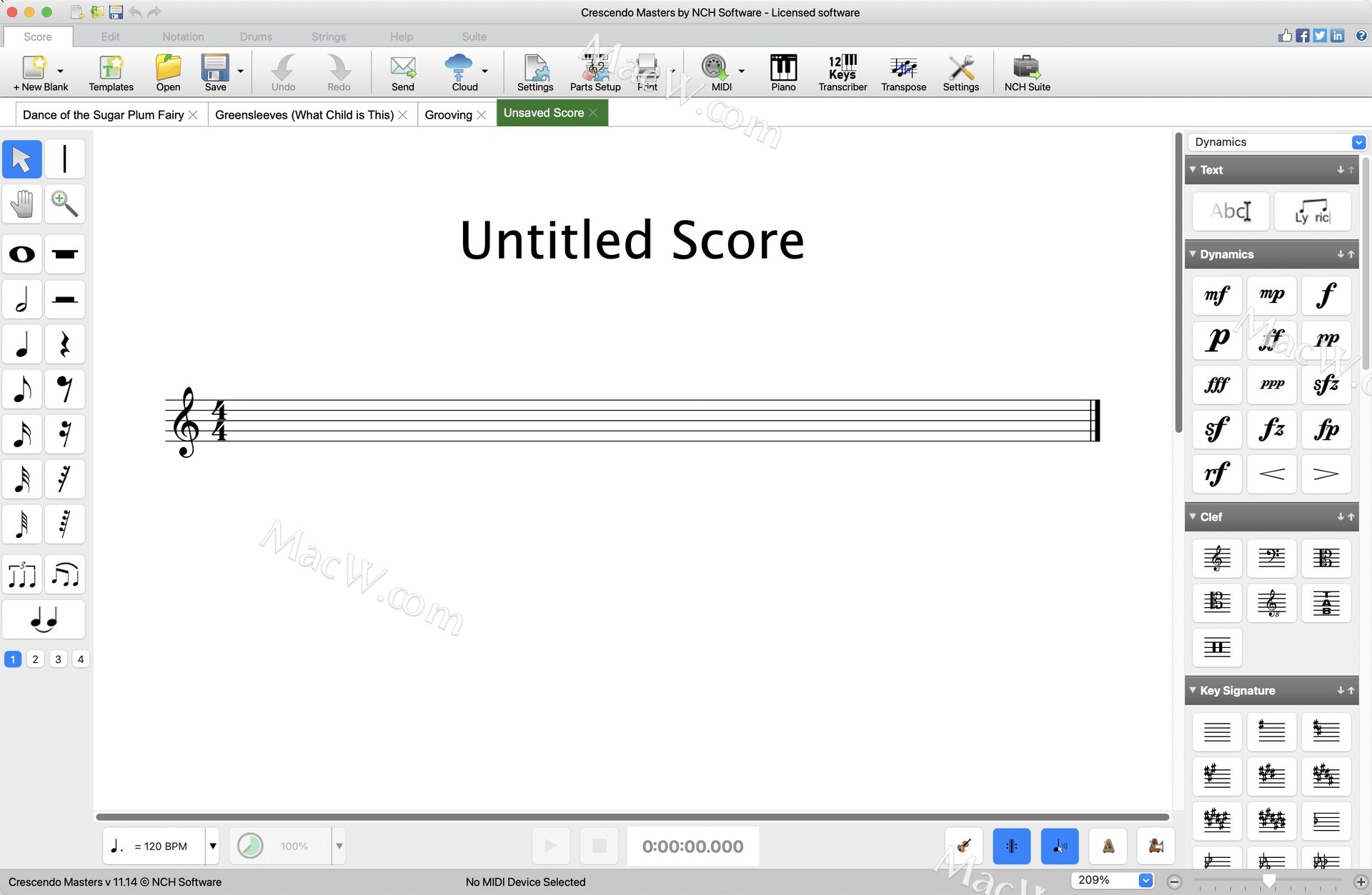Click the Untitled Score title text

pyautogui.click(x=632, y=240)
